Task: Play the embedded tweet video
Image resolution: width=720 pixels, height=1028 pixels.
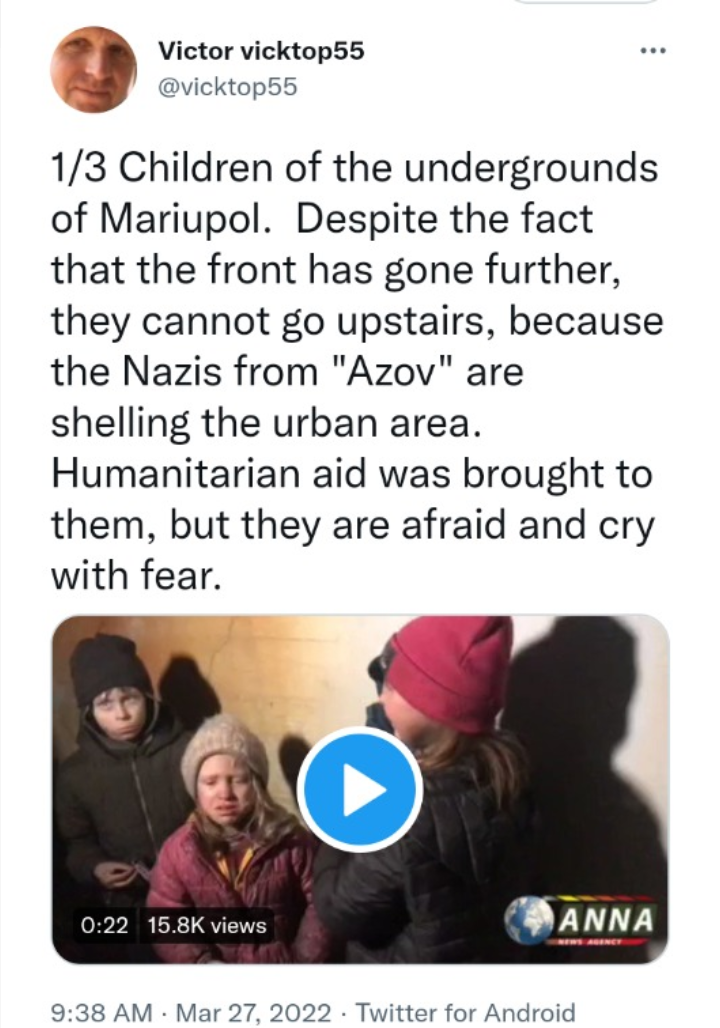Action: click(359, 789)
